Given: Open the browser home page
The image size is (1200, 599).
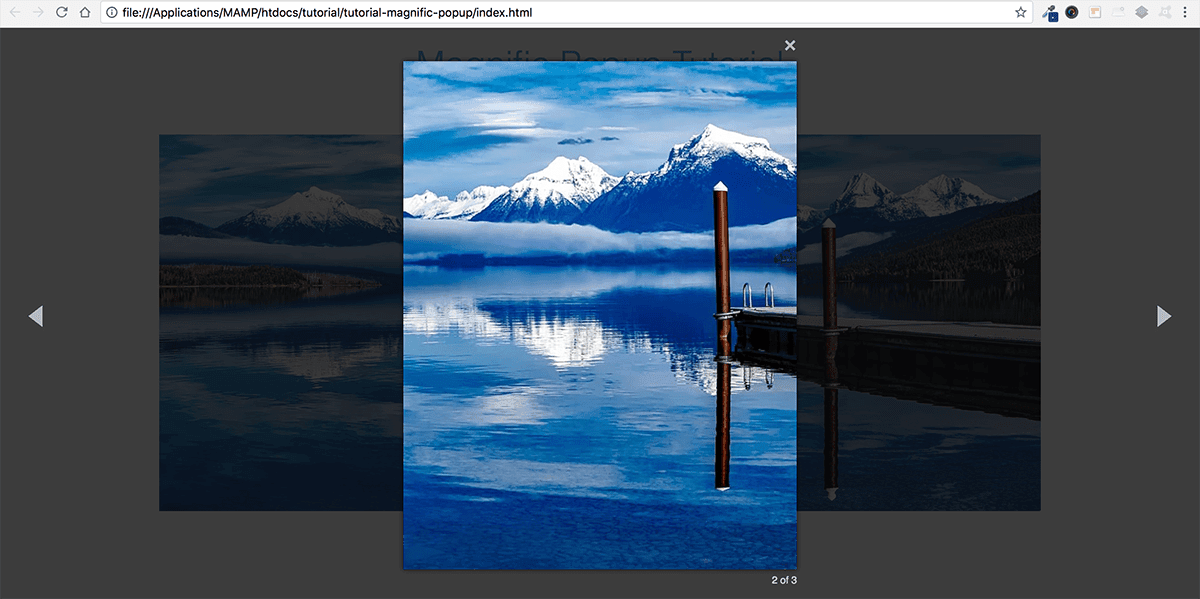Looking at the screenshot, I should [86, 12].
